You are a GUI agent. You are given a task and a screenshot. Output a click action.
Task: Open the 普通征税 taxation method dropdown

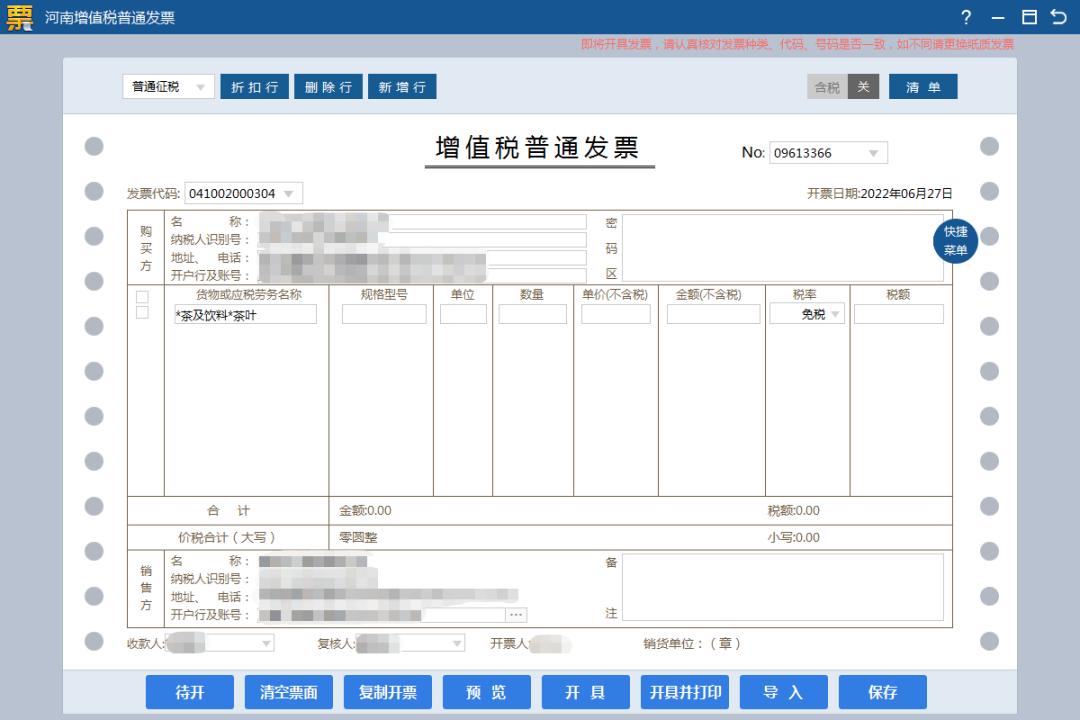pyautogui.click(x=166, y=86)
